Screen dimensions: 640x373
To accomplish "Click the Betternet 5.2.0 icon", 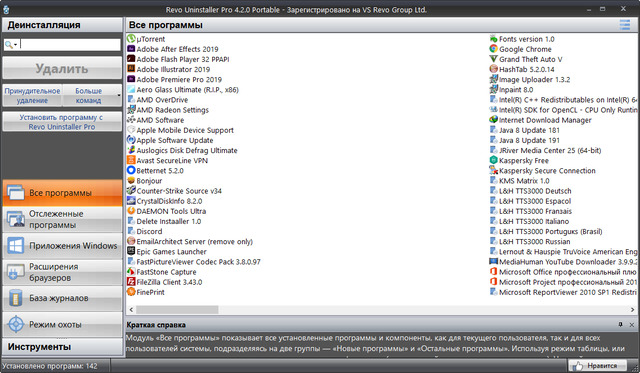I will point(131,170).
